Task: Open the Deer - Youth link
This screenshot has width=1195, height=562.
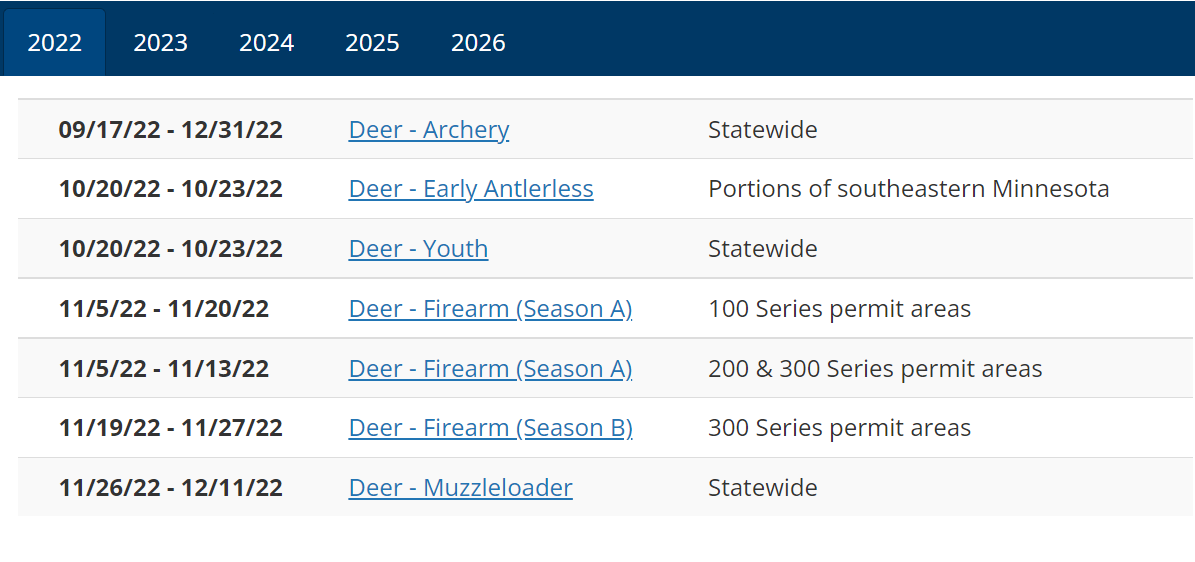Action: (418, 249)
